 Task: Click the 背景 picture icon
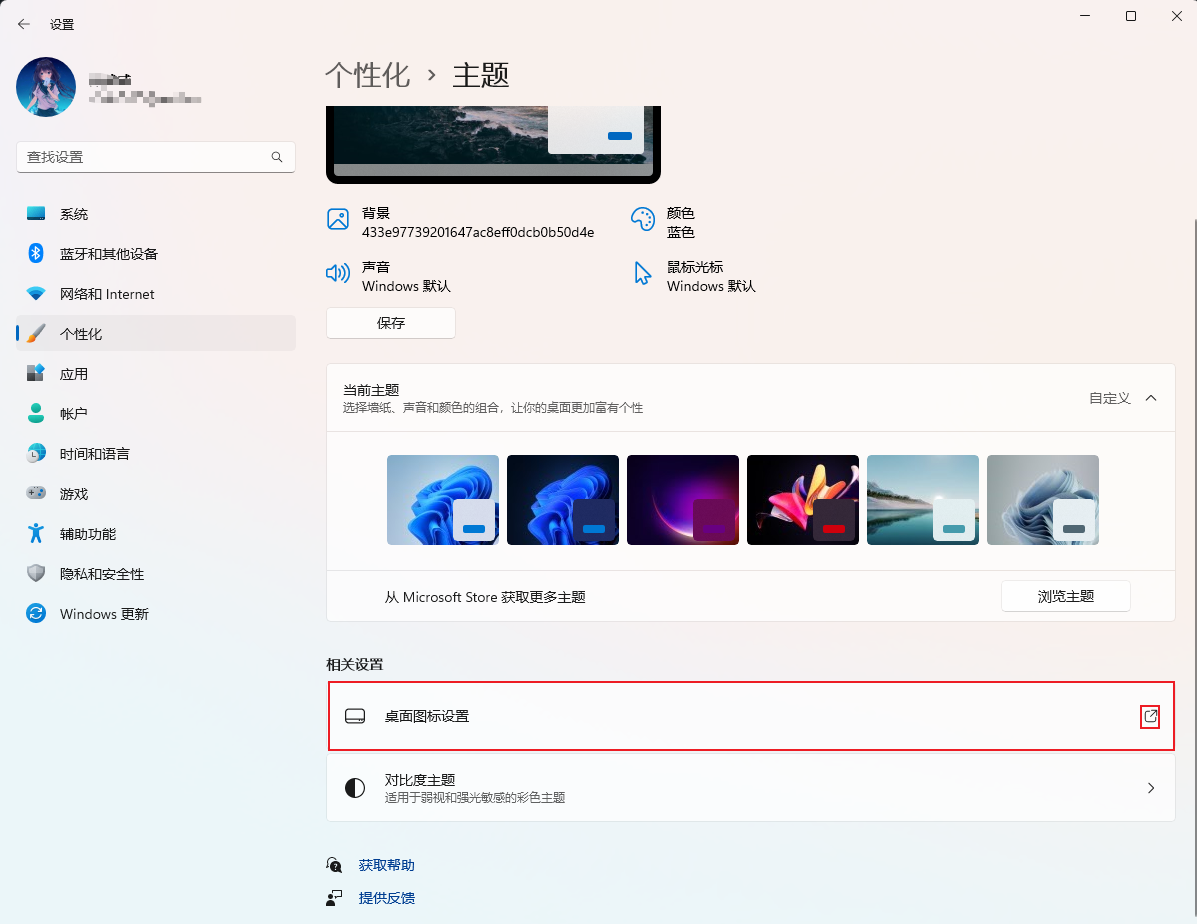tap(338, 219)
